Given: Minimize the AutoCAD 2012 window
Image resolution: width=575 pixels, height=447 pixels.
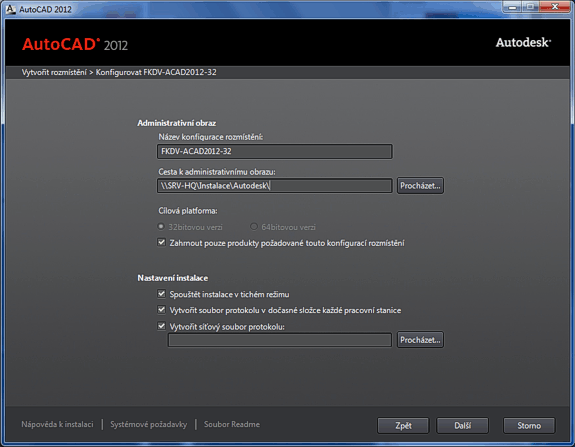Looking at the screenshot, I should tap(513, 7).
